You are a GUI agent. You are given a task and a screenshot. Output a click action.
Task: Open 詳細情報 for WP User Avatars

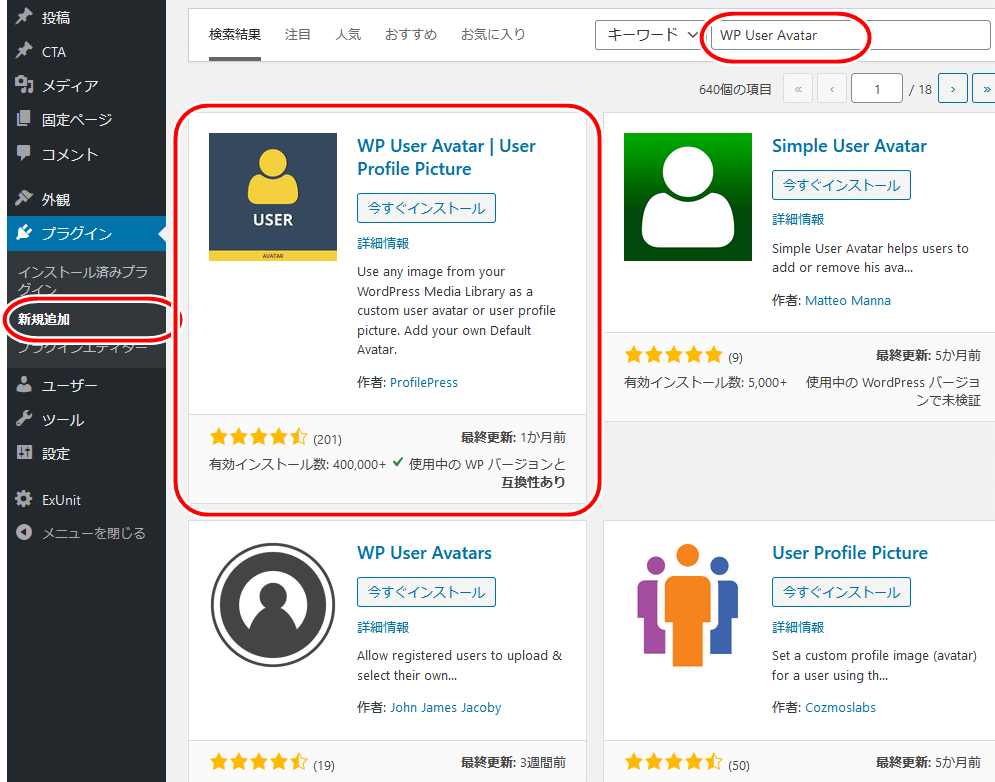383,627
